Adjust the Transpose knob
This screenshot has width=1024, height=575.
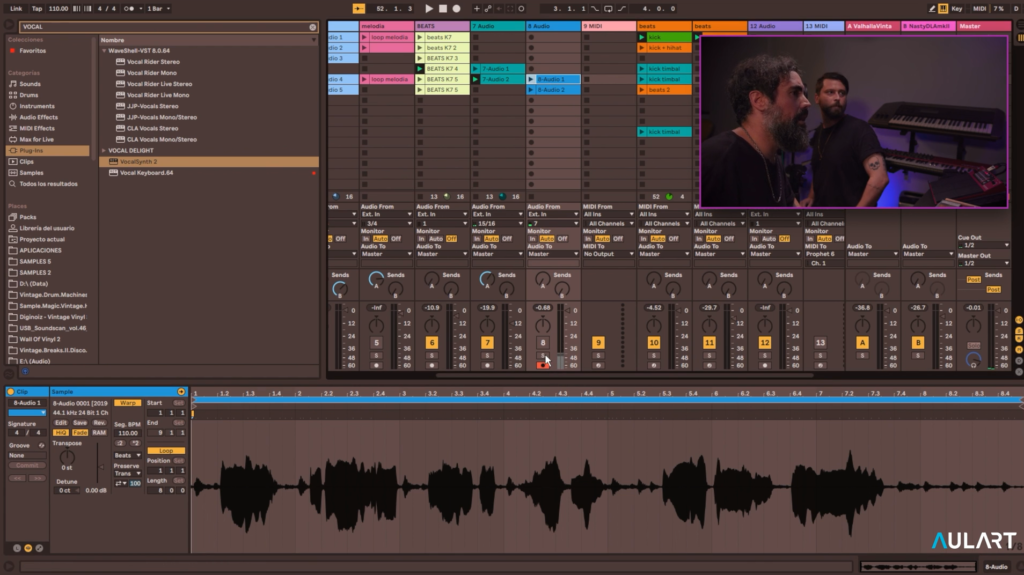67,457
